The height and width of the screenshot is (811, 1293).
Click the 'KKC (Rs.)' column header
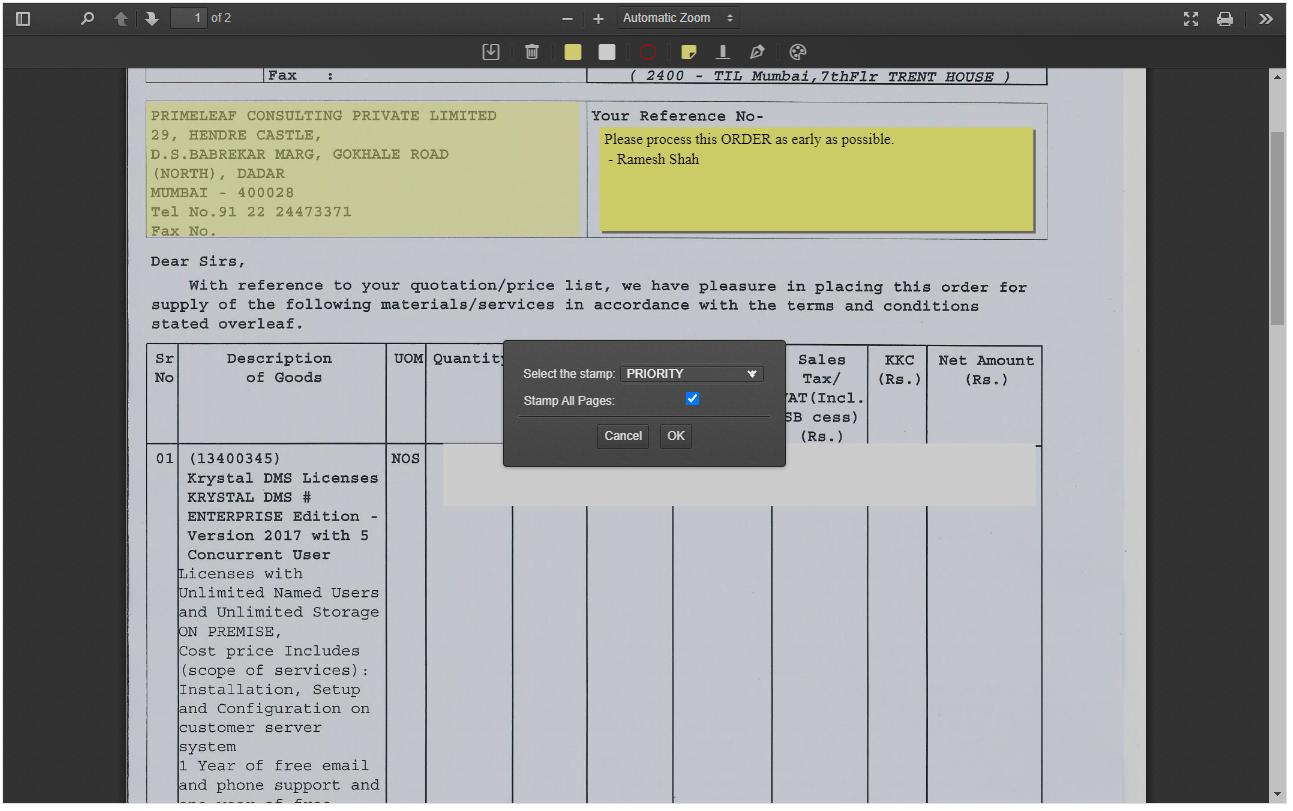[x=899, y=369]
